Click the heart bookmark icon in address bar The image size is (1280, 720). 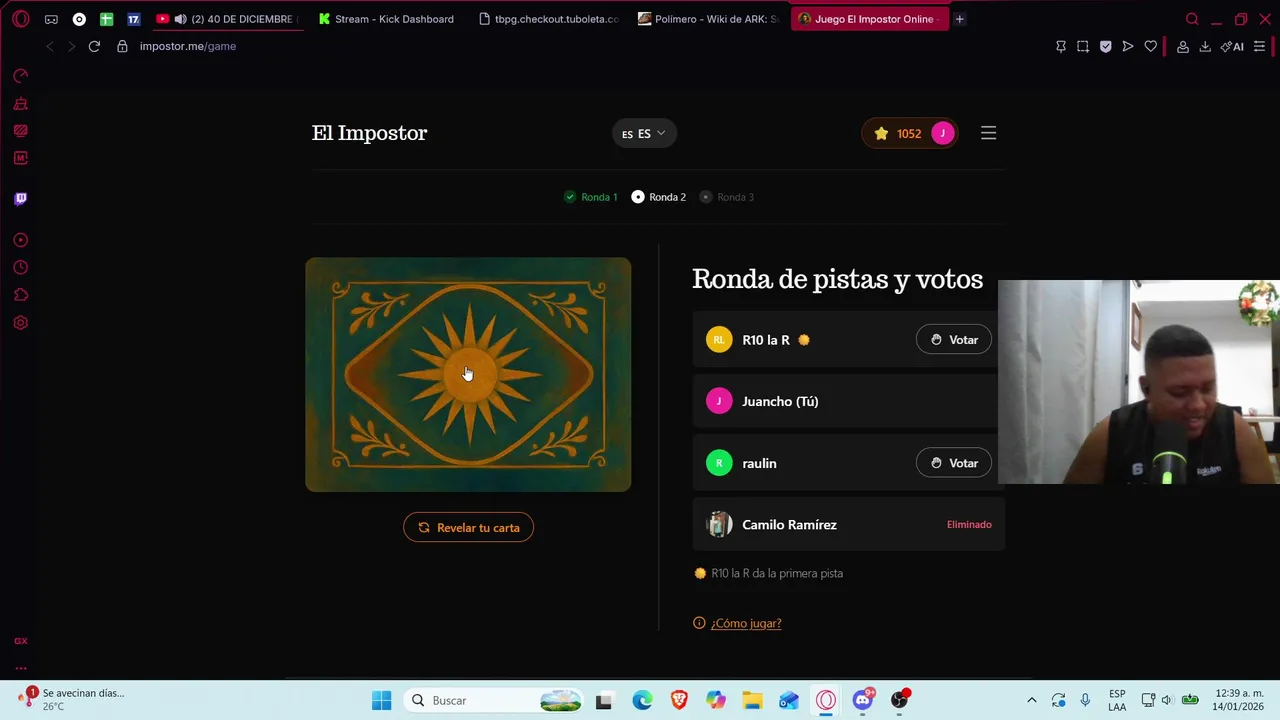[1150, 46]
